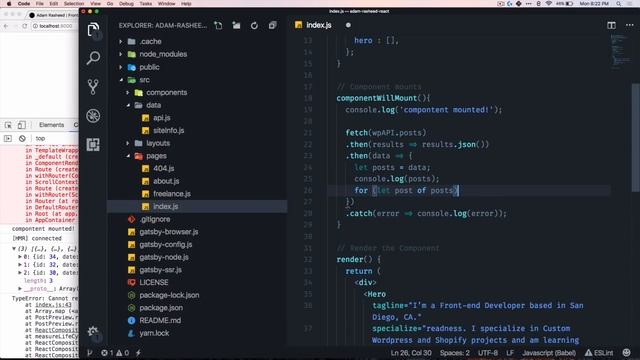Clear the console in DevTools

click(x=22, y=138)
